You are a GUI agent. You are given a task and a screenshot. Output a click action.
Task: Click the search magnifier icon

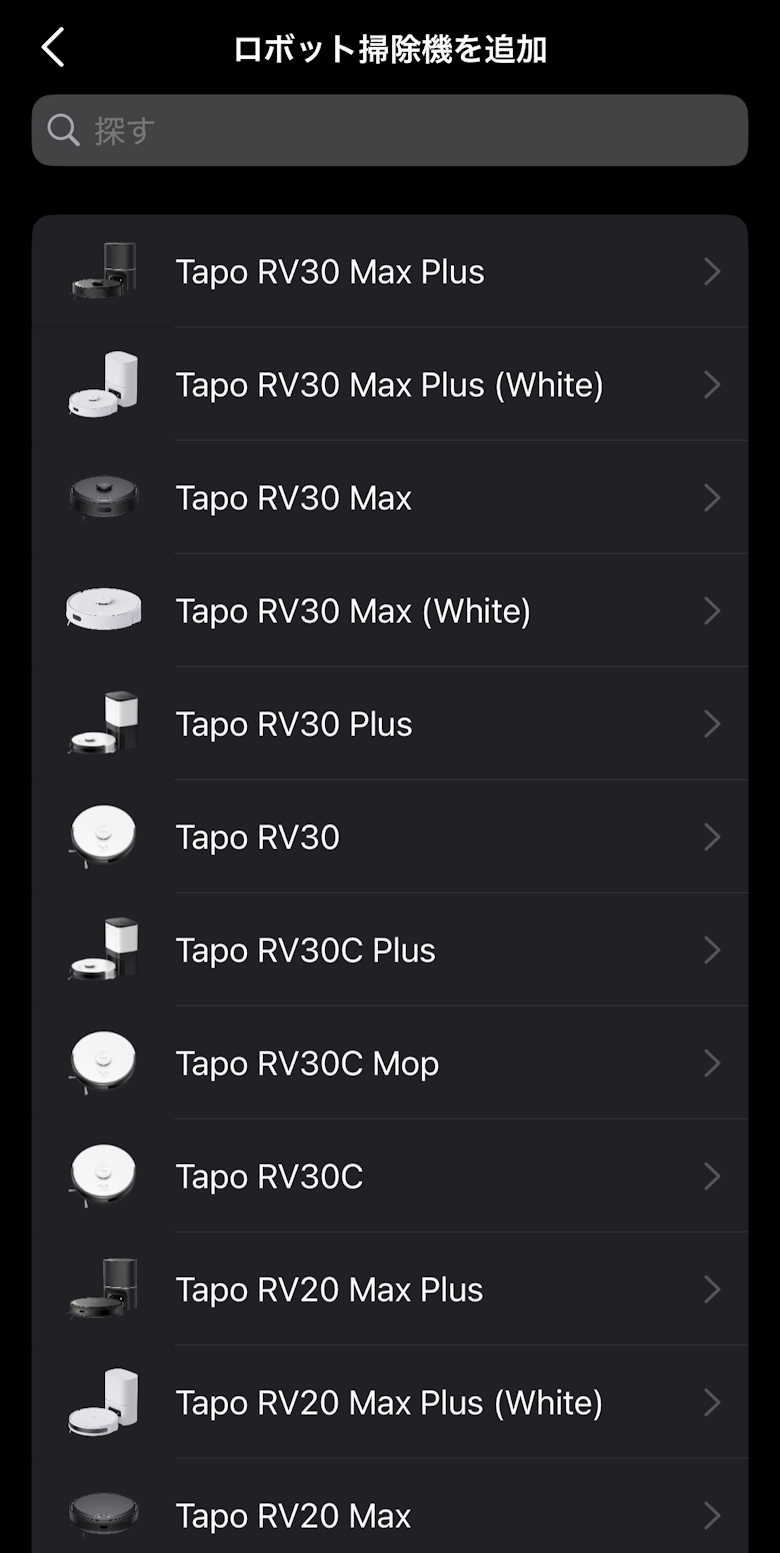point(63,130)
